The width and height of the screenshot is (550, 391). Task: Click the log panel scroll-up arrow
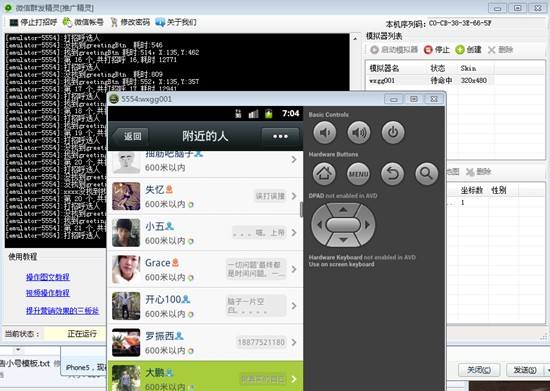(x=355, y=38)
